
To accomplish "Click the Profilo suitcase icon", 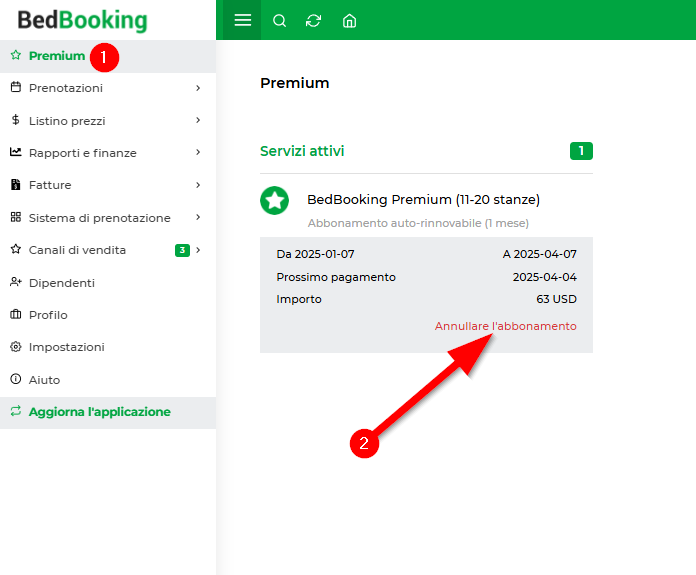I will (16, 314).
